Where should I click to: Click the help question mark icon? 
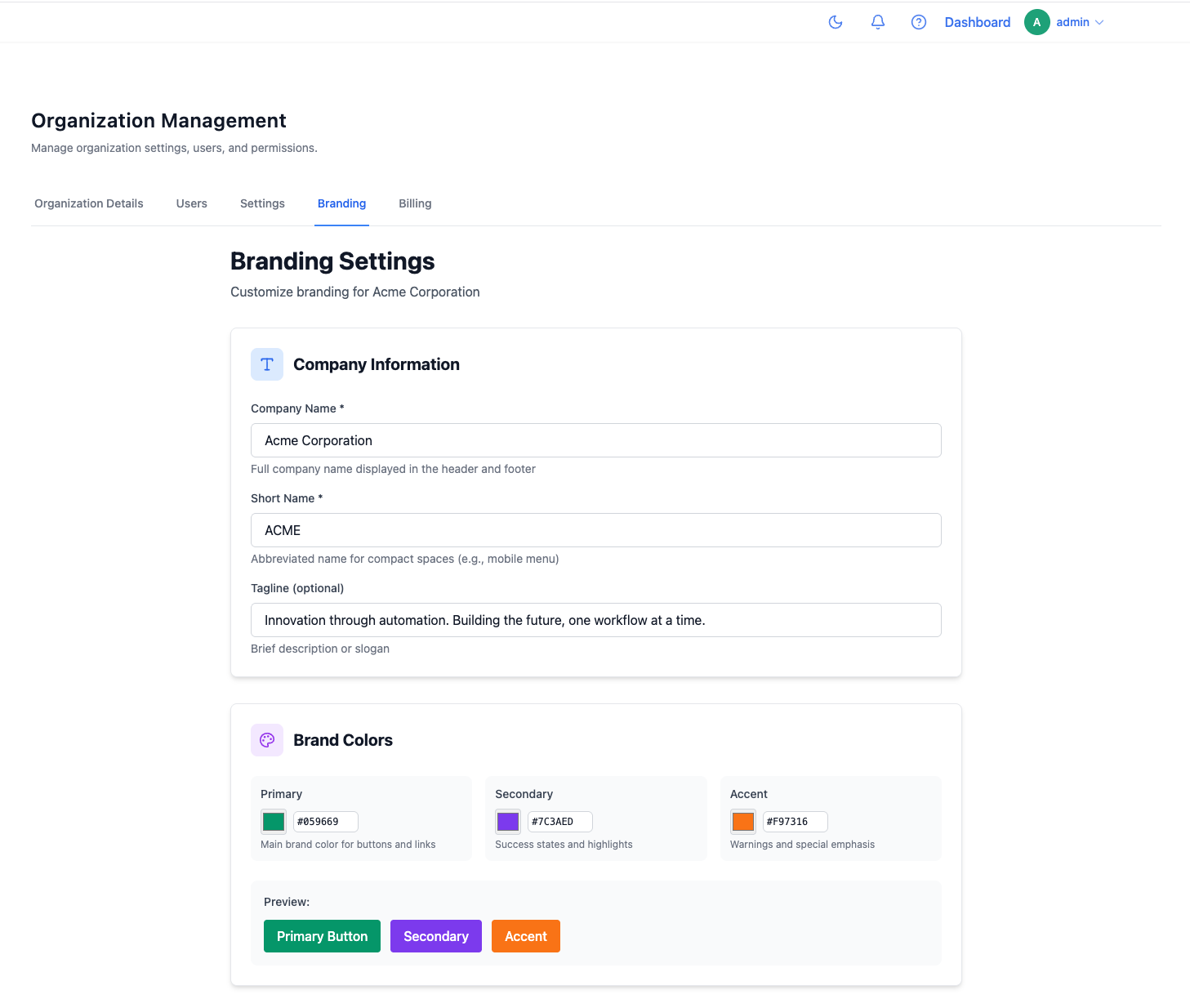tap(919, 22)
